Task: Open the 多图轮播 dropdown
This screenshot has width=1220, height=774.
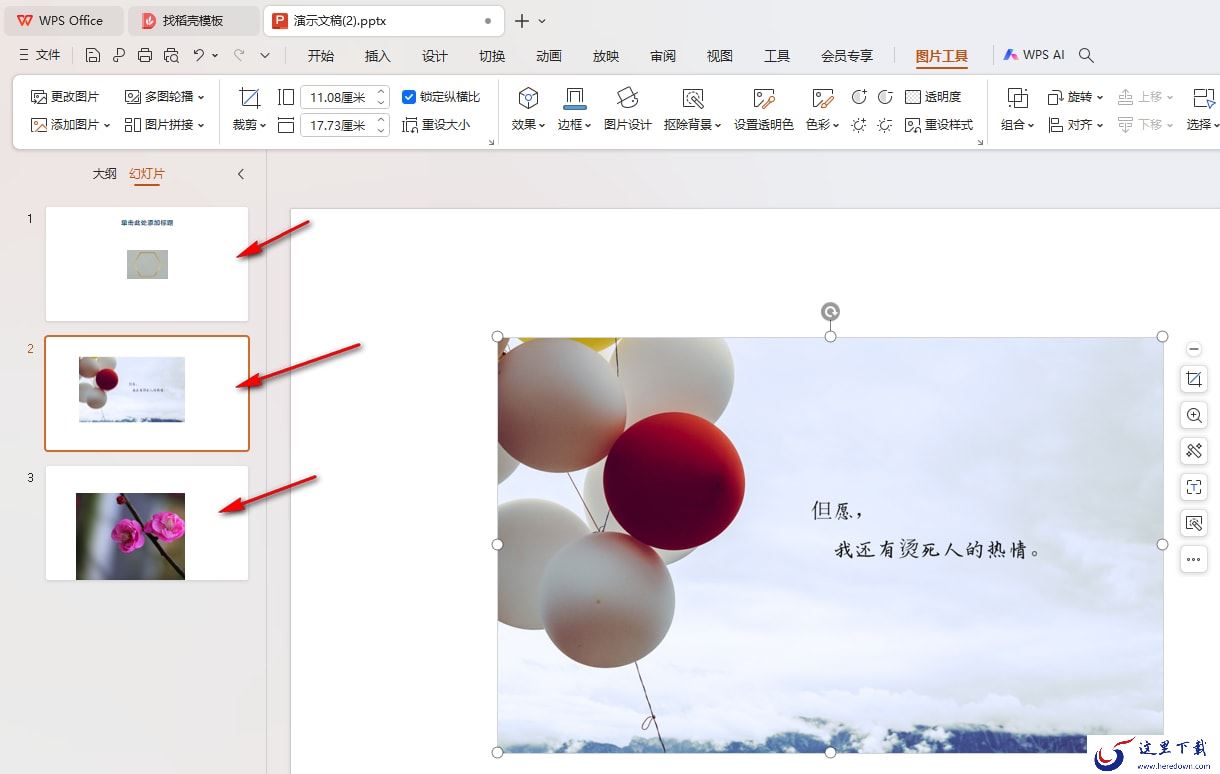Action: pos(165,97)
